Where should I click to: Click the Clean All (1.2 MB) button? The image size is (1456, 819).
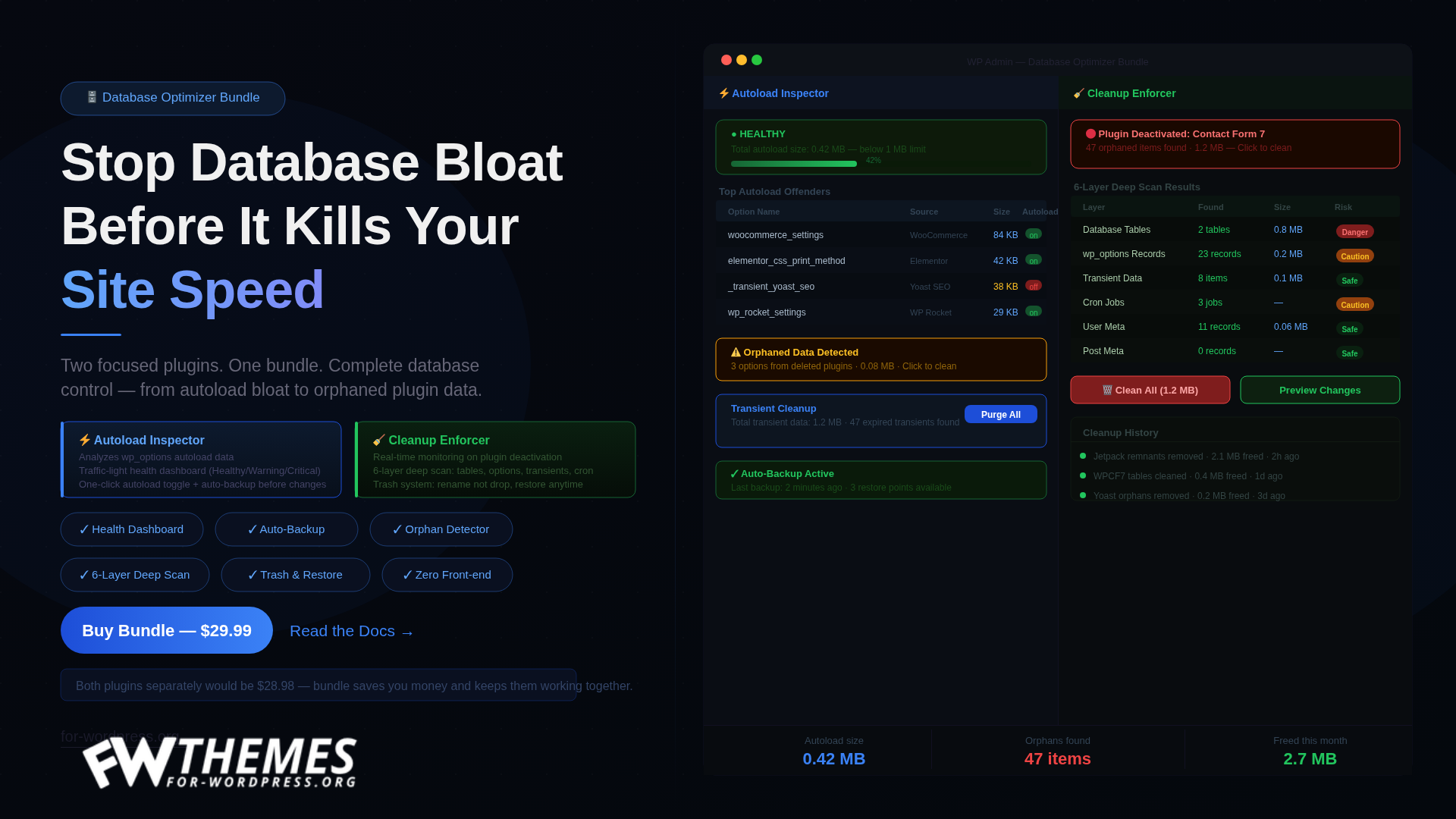click(1150, 390)
